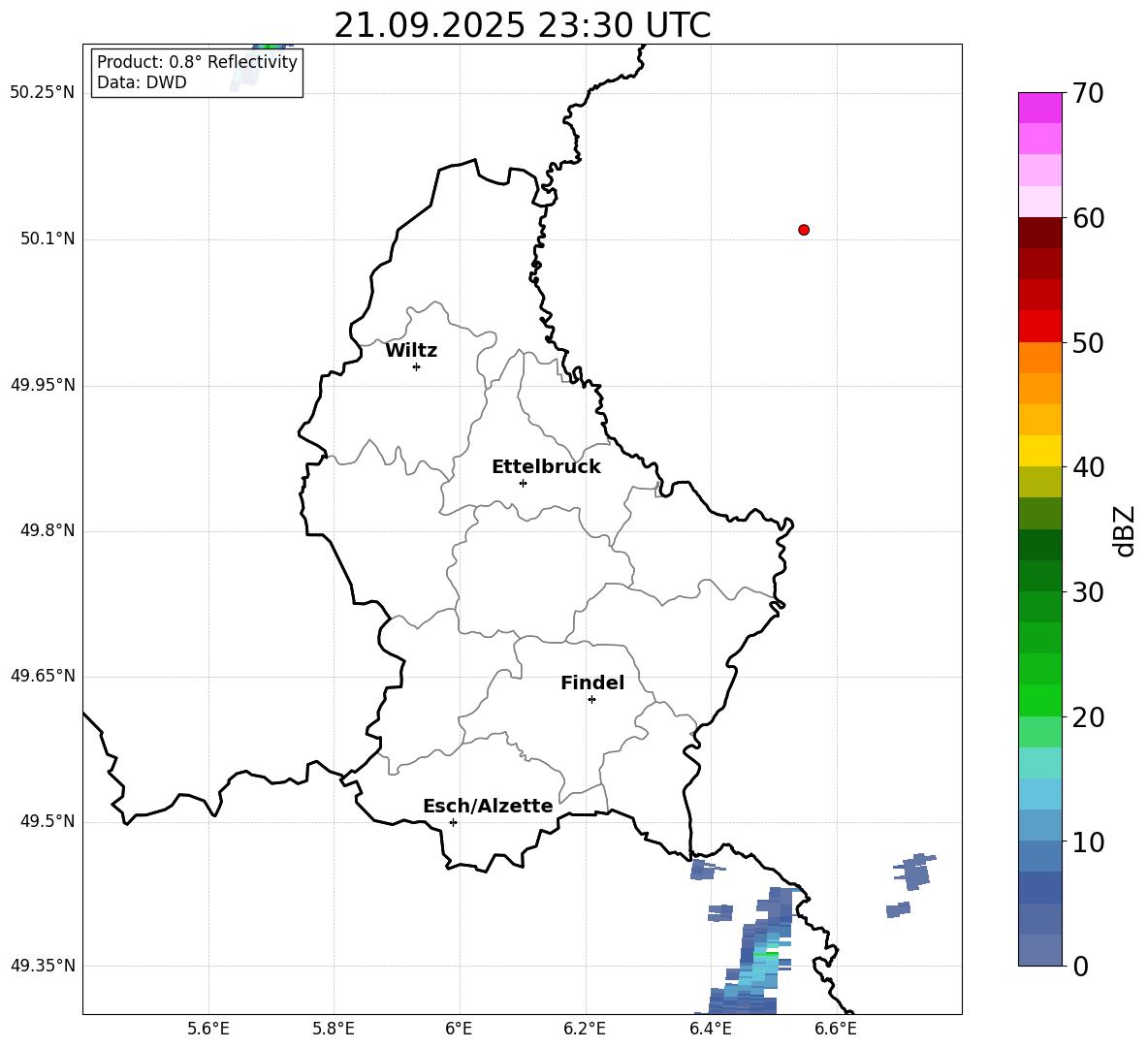Click the bright green colorbar segment at 20
Viewport: 1148px width, 1048px height.
(x=1039, y=700)
